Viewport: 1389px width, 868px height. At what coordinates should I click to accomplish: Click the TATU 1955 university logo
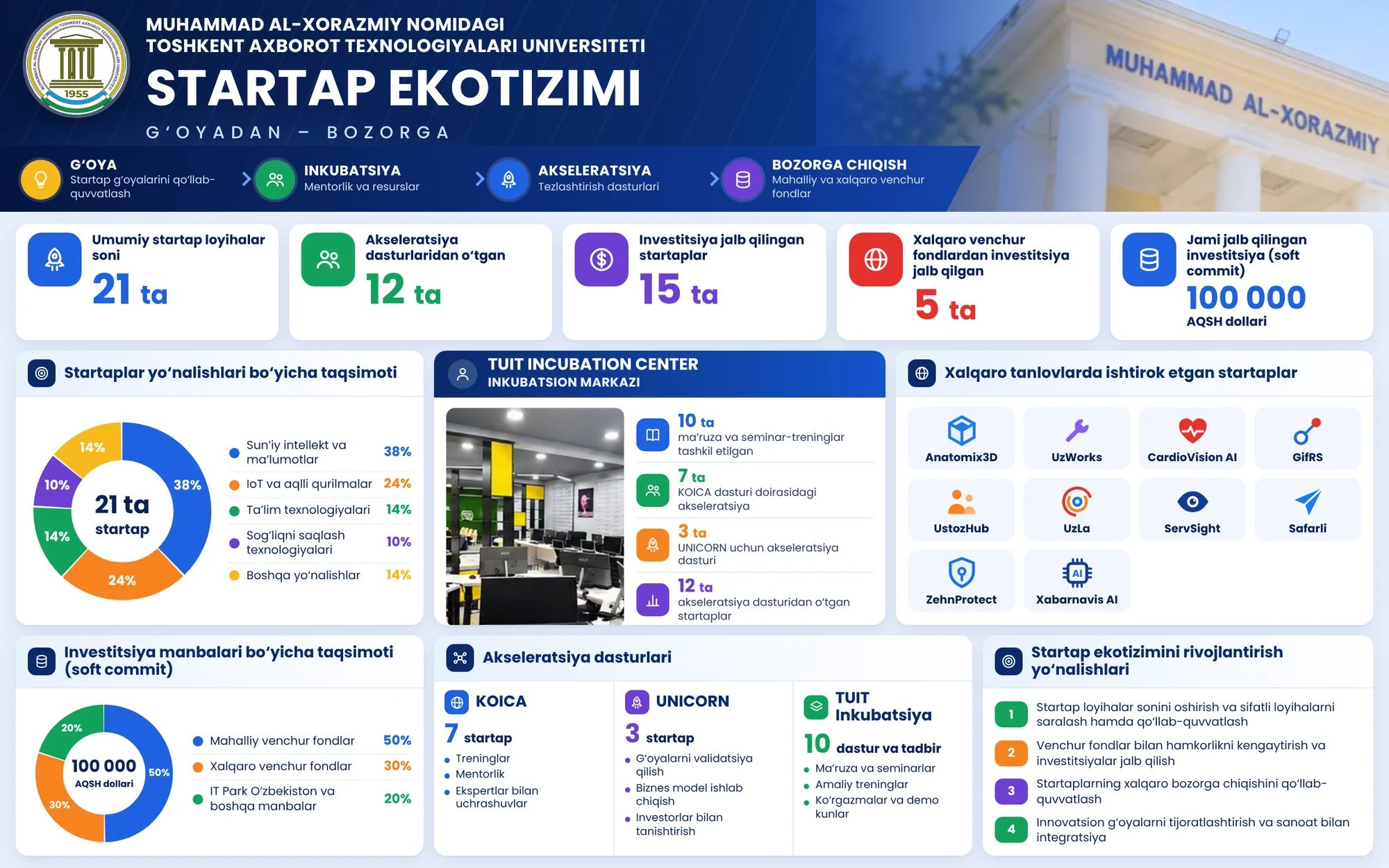point(76,64)
